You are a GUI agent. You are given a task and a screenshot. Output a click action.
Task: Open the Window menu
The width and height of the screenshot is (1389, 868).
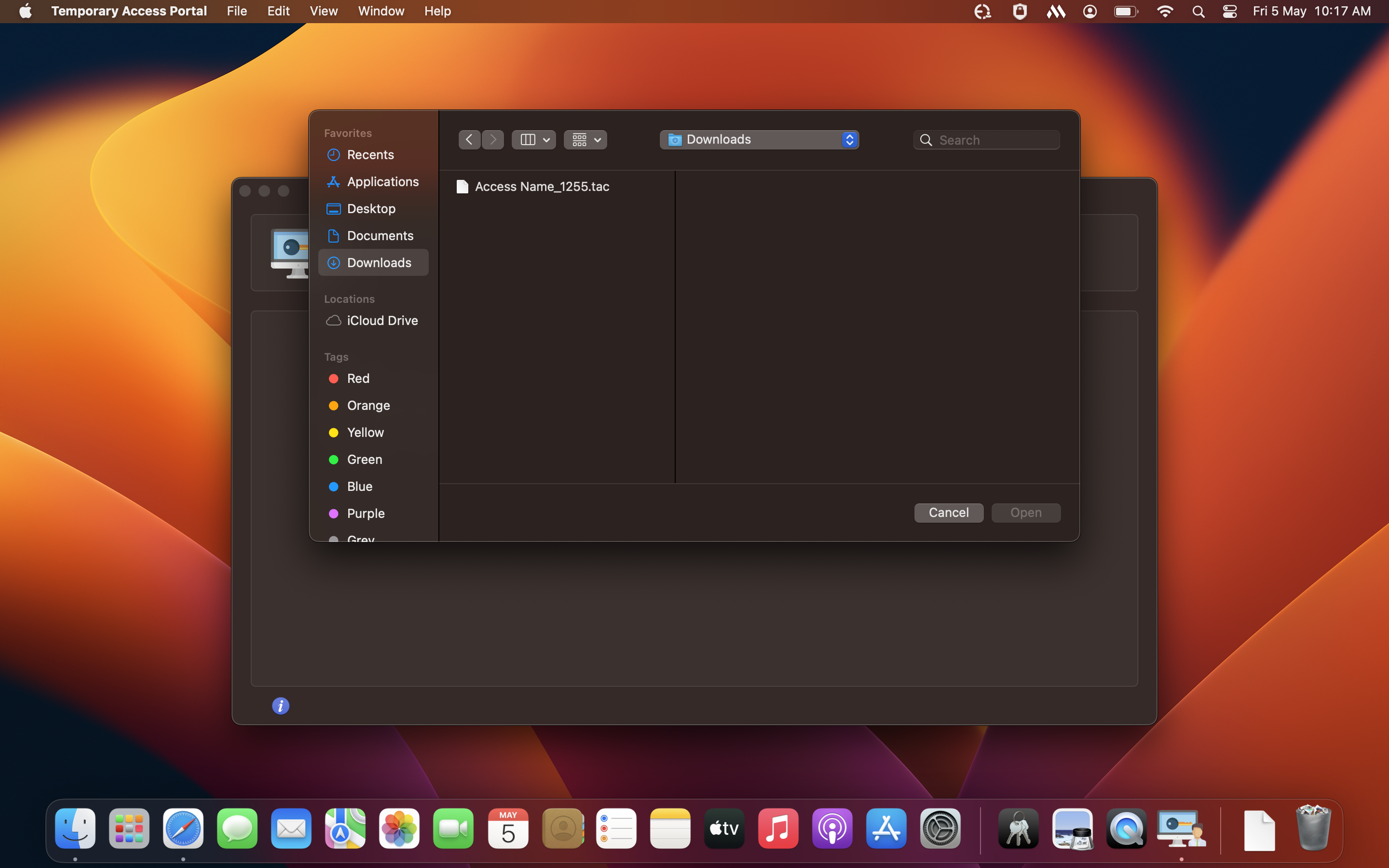pos(381,12)
